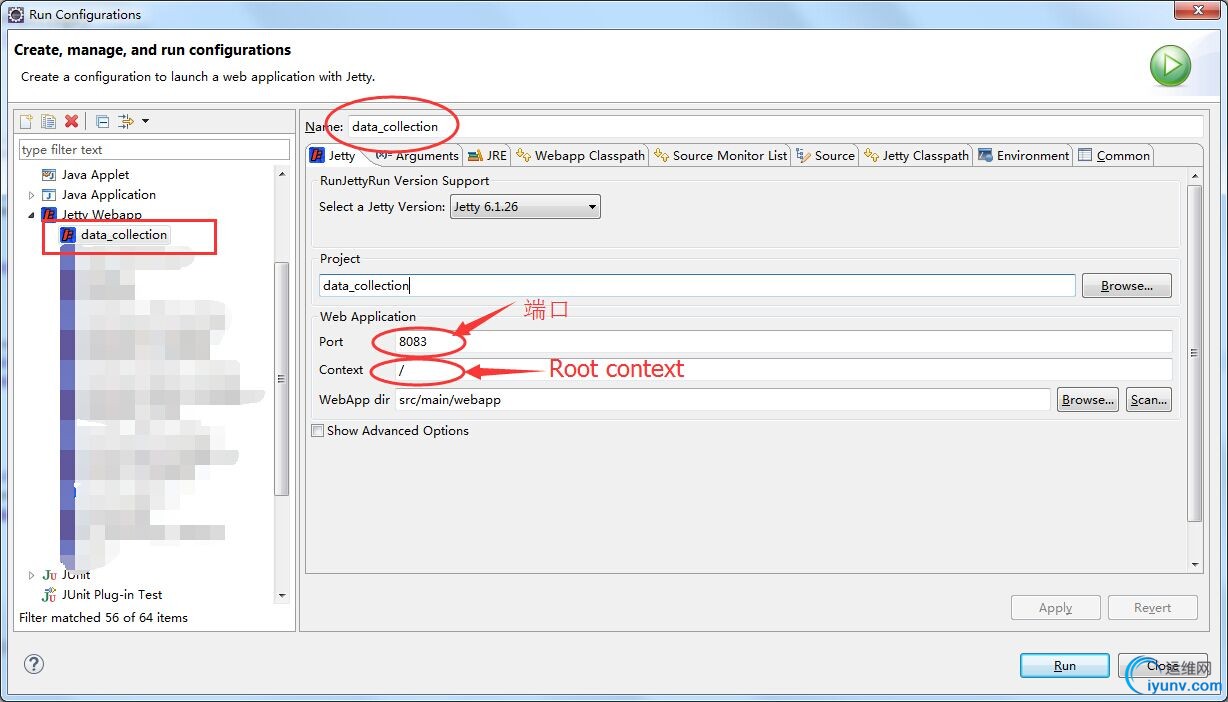Click the configuration tree vertical scrollbar thumb
1228x702 pixels.
(282, 379)
